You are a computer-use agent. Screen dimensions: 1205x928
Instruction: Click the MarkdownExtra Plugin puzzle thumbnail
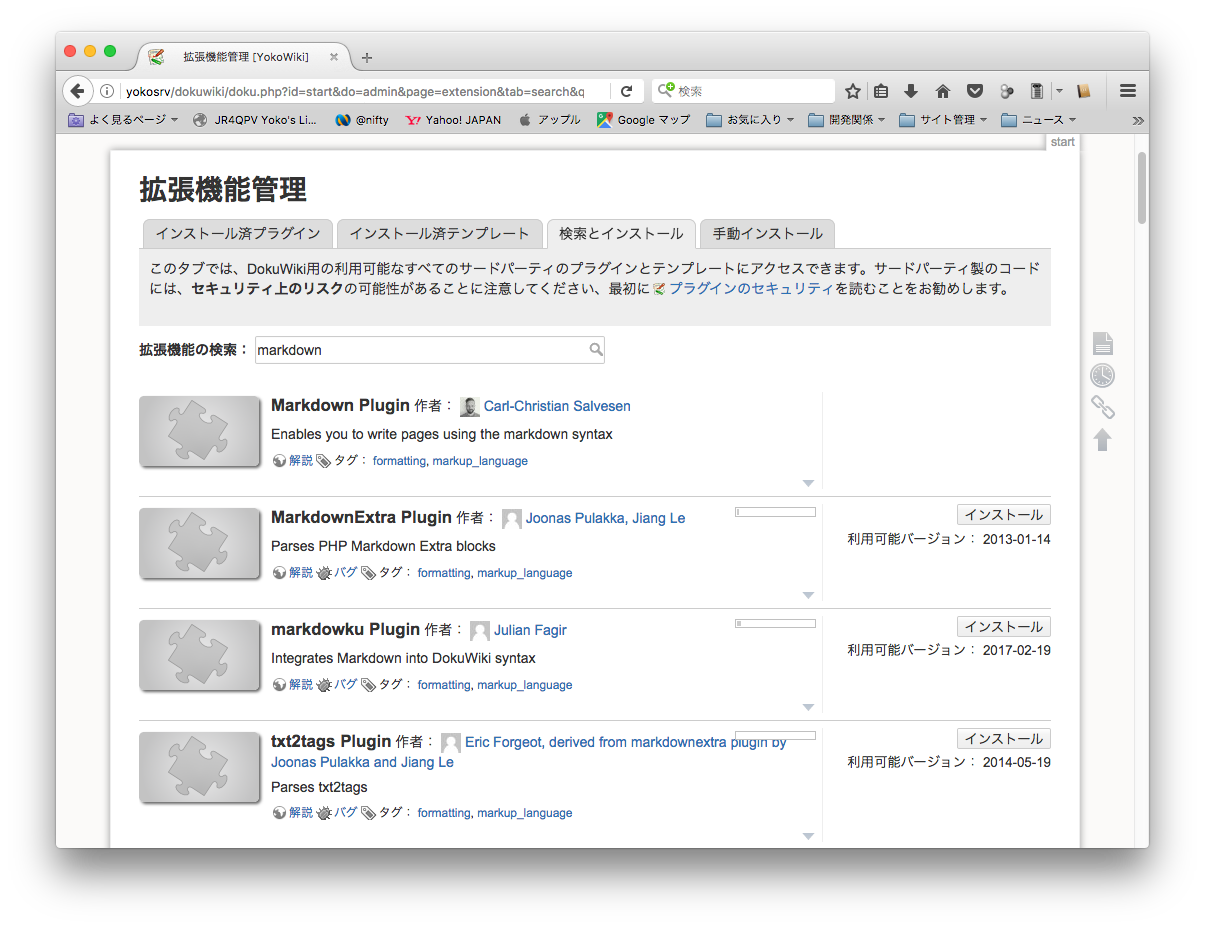(199, 543)
